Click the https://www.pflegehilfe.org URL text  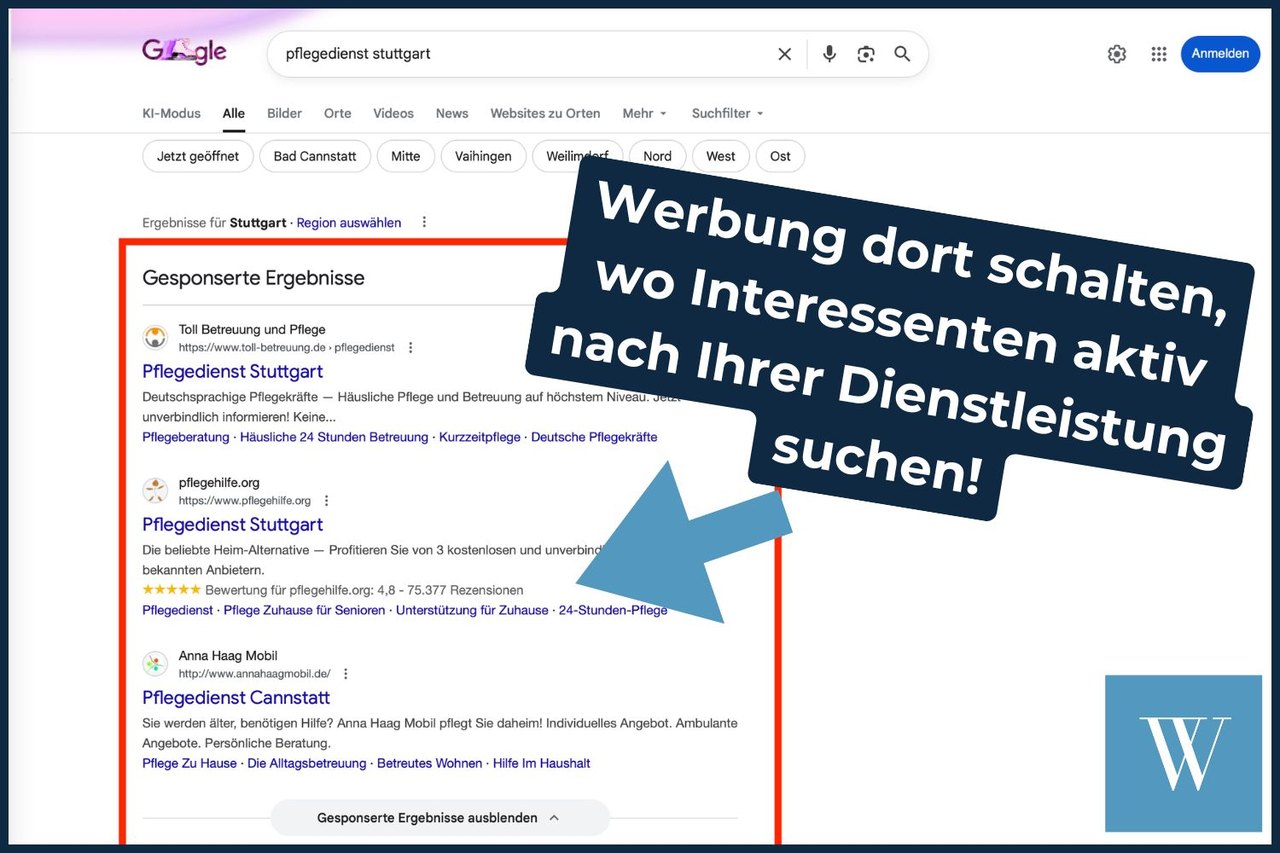click(245, 501)
